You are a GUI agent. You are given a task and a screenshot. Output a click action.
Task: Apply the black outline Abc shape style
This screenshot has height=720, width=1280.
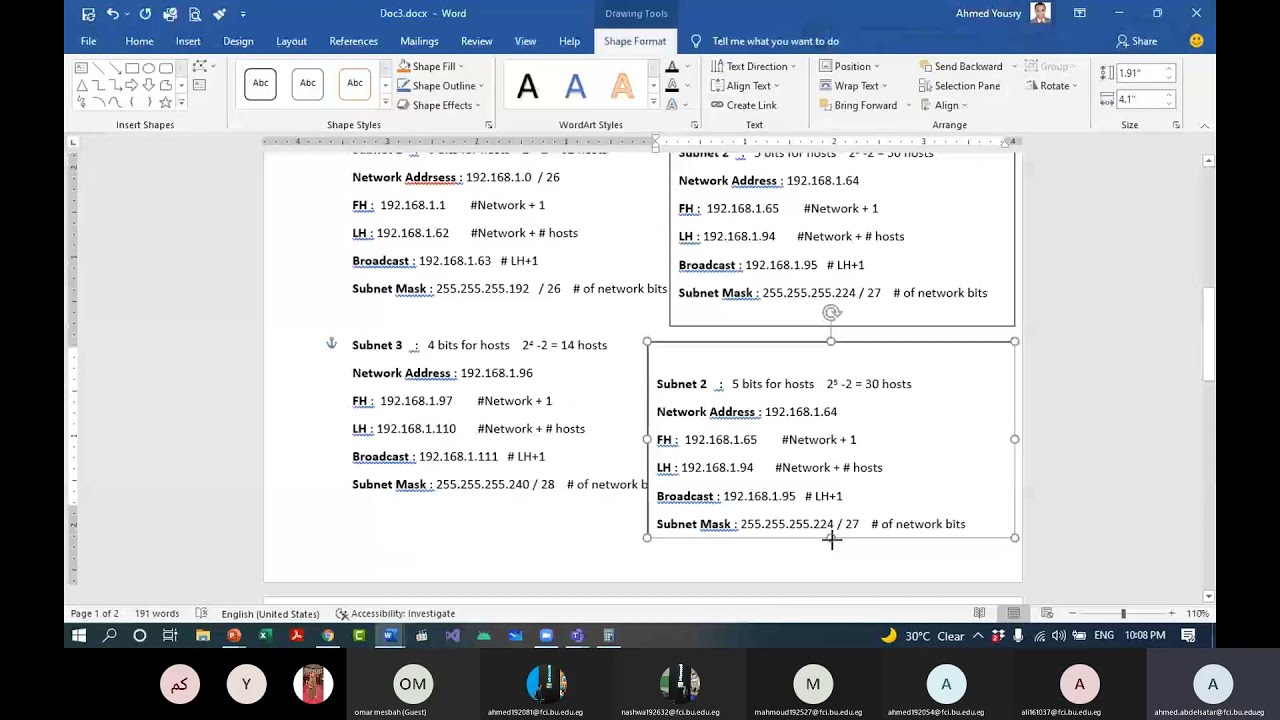point(260,84)
